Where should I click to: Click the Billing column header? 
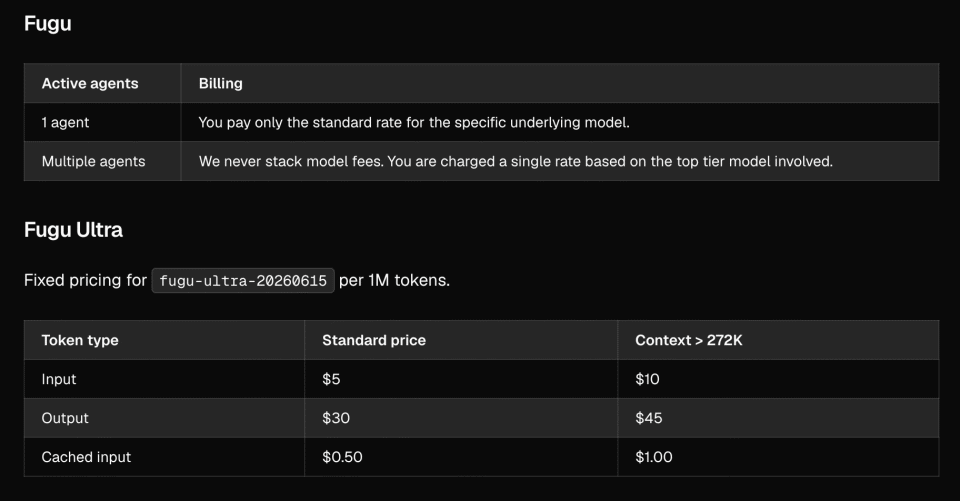click(220, 83)
